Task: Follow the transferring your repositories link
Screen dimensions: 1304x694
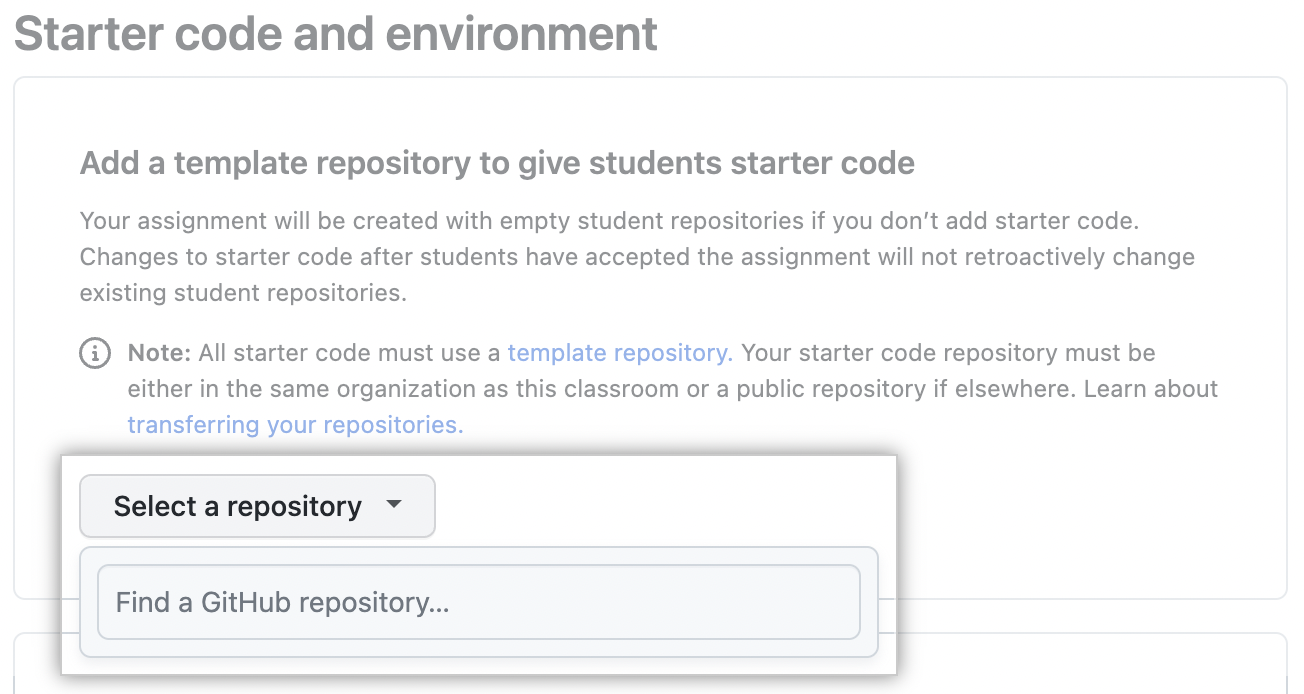Action: [295, 425]
